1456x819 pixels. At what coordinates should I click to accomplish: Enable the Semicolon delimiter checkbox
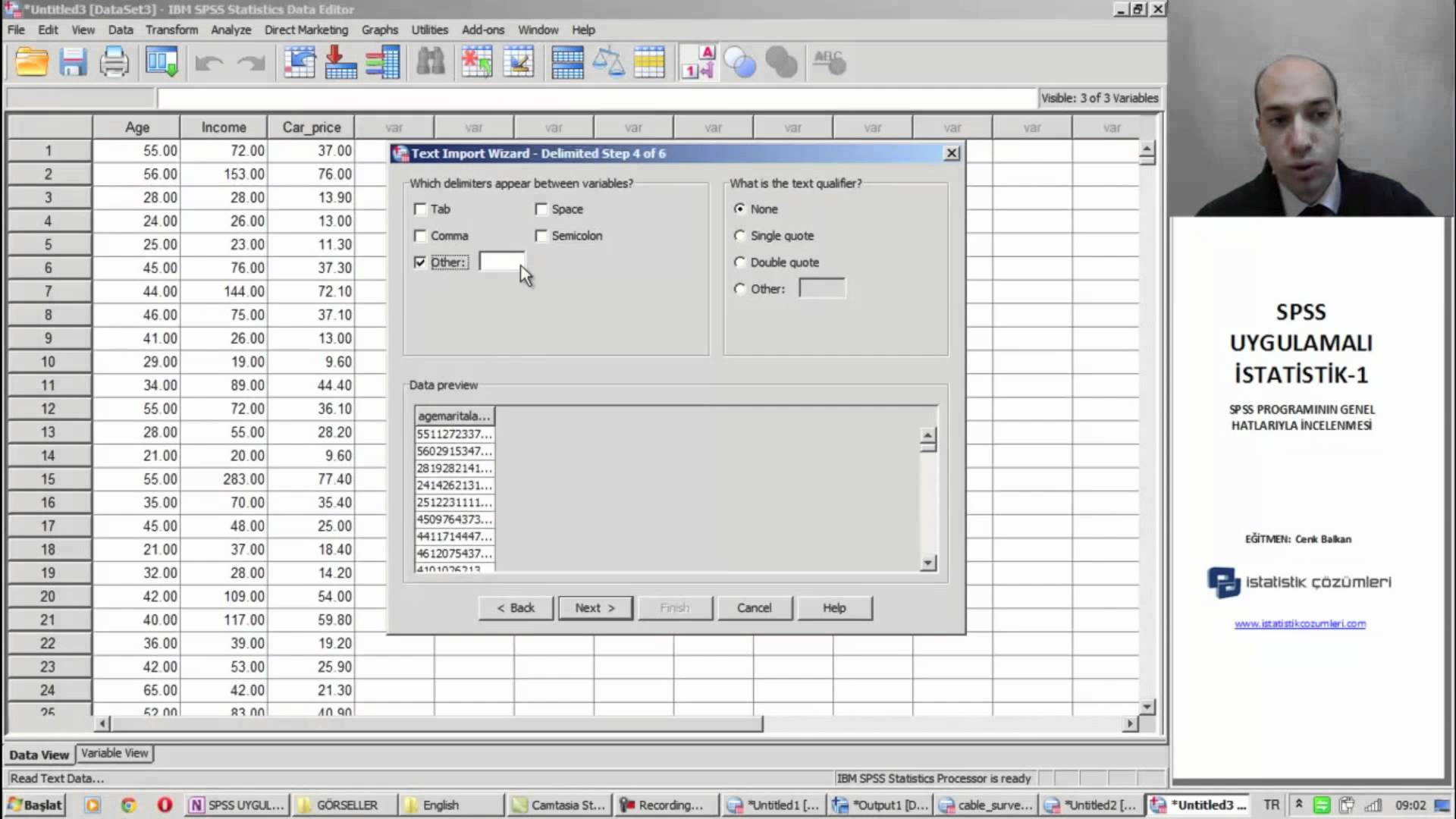click(x=541, y=236)
